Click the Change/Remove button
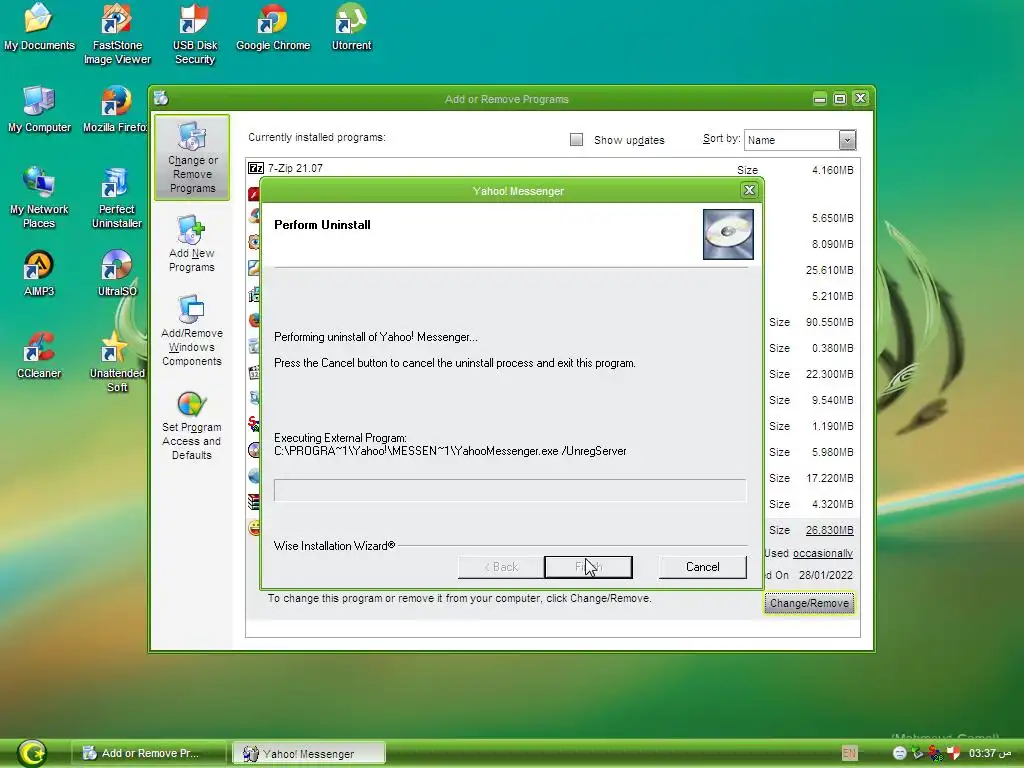Image resolution: width=1024 pixels, height=768 pixels. pos(809,603)
